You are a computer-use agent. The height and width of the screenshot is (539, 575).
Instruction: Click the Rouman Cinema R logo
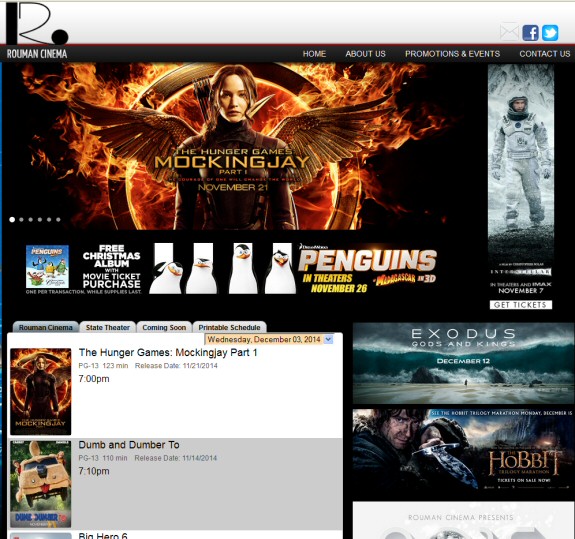[x=37, y=23]
